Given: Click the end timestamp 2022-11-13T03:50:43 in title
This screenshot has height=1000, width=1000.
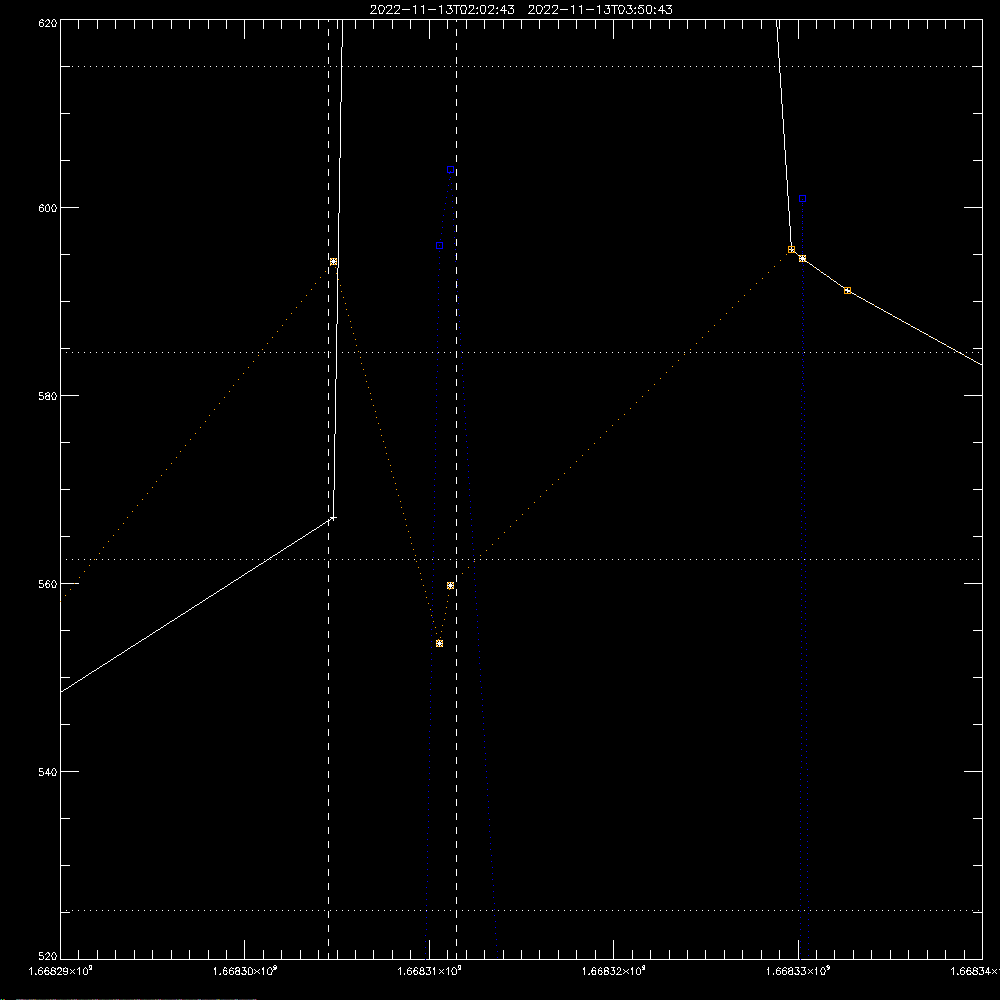Looking at the screenshot, I should pyautogui.click(x=600, y=10).
